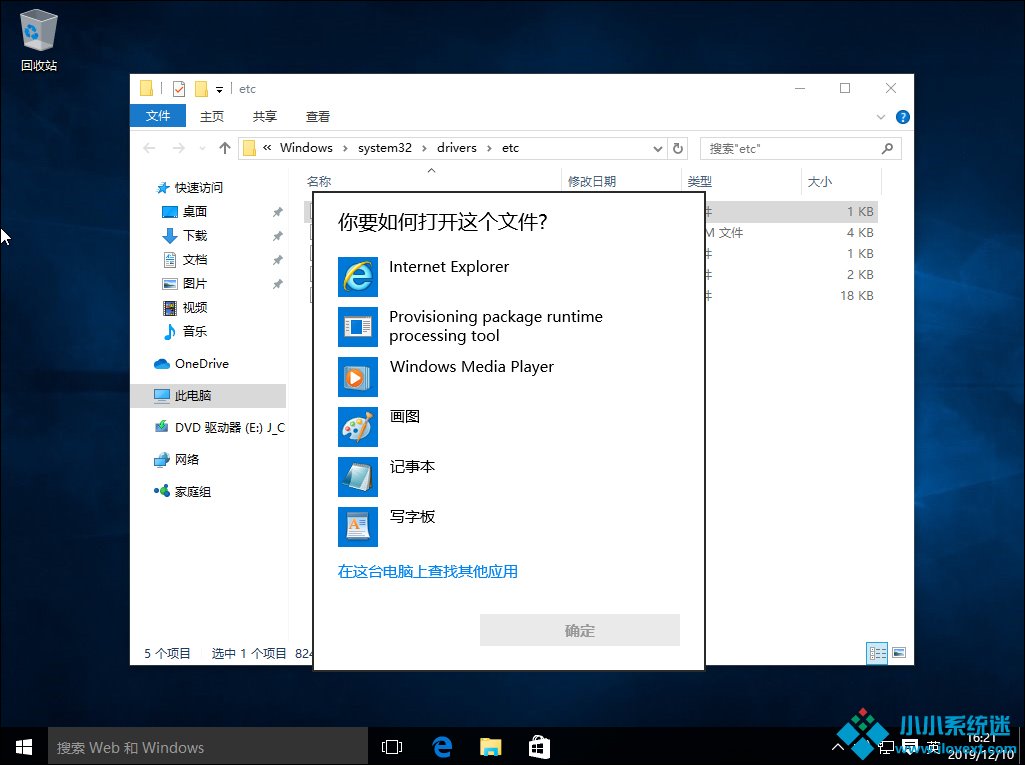
Task: Select Provisioning package runtime processing tool
Action: pyautogui.click(x=509, y=326)
